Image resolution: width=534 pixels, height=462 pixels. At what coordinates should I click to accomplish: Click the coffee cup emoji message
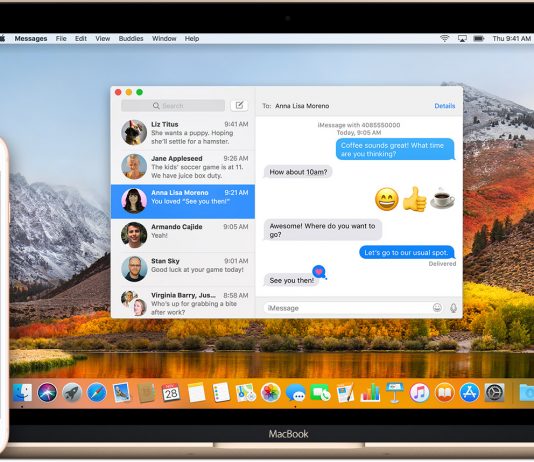pos(442,198)
